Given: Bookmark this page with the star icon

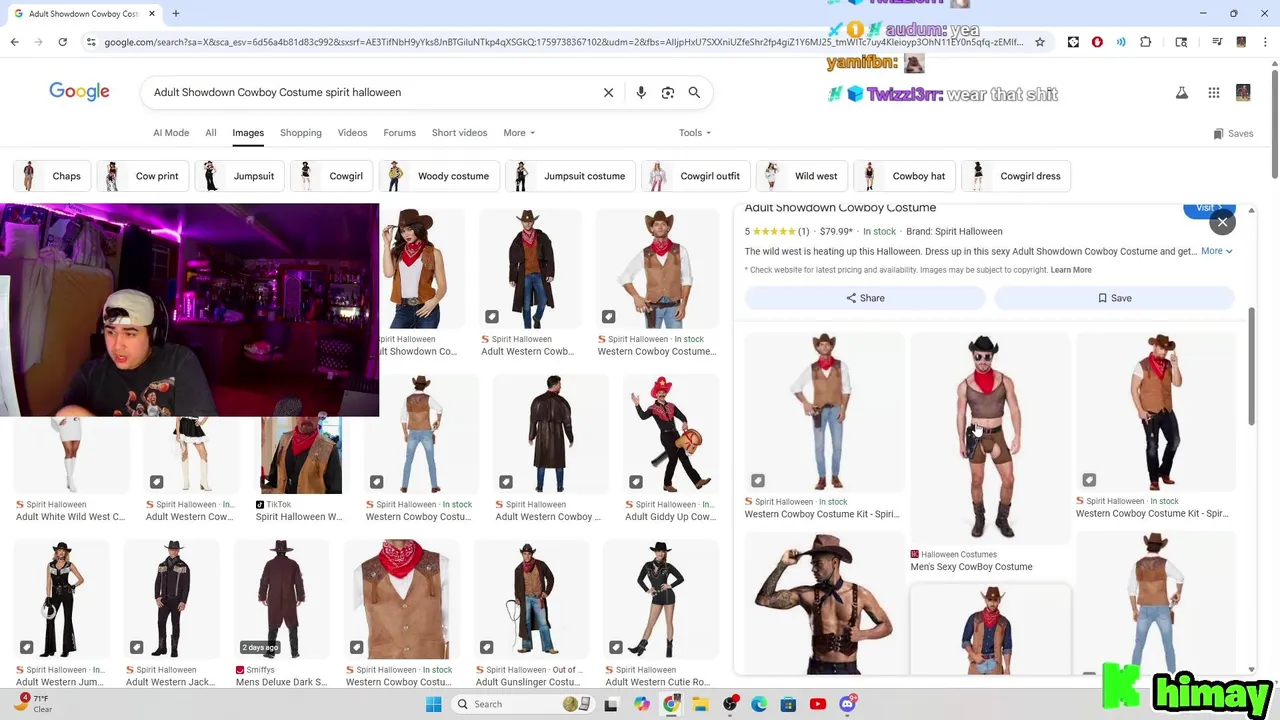Looking at the screenshot, I should pyautogui.click(x=1040, y=42).
